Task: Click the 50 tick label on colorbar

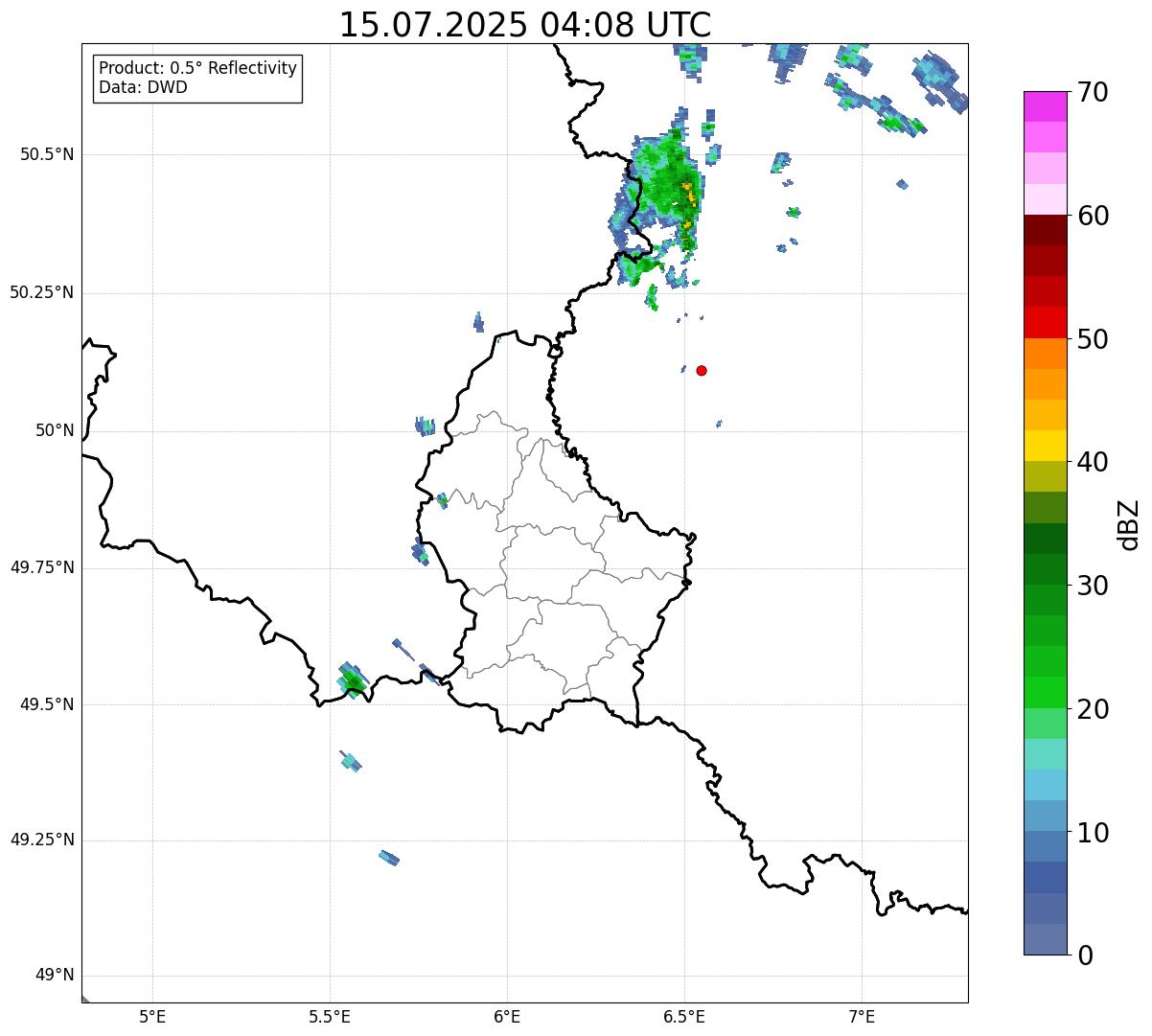Action: tap(1093, 339)
